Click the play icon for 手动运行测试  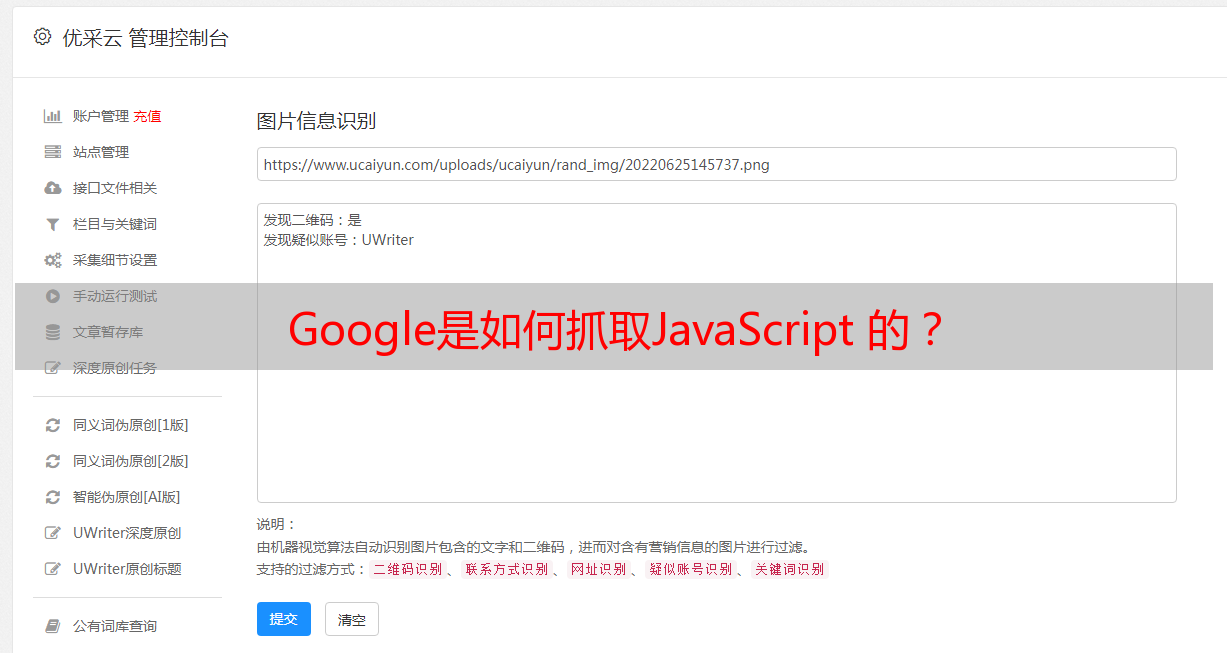point(53,296)
